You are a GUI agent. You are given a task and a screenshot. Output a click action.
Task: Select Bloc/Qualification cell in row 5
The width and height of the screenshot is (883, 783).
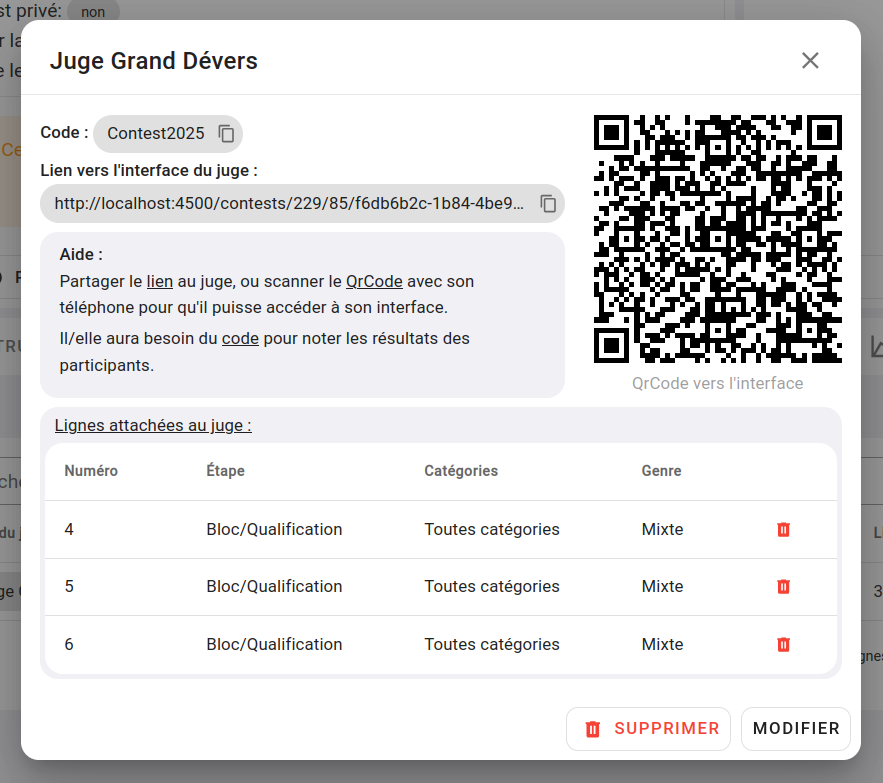coord(274,587)
